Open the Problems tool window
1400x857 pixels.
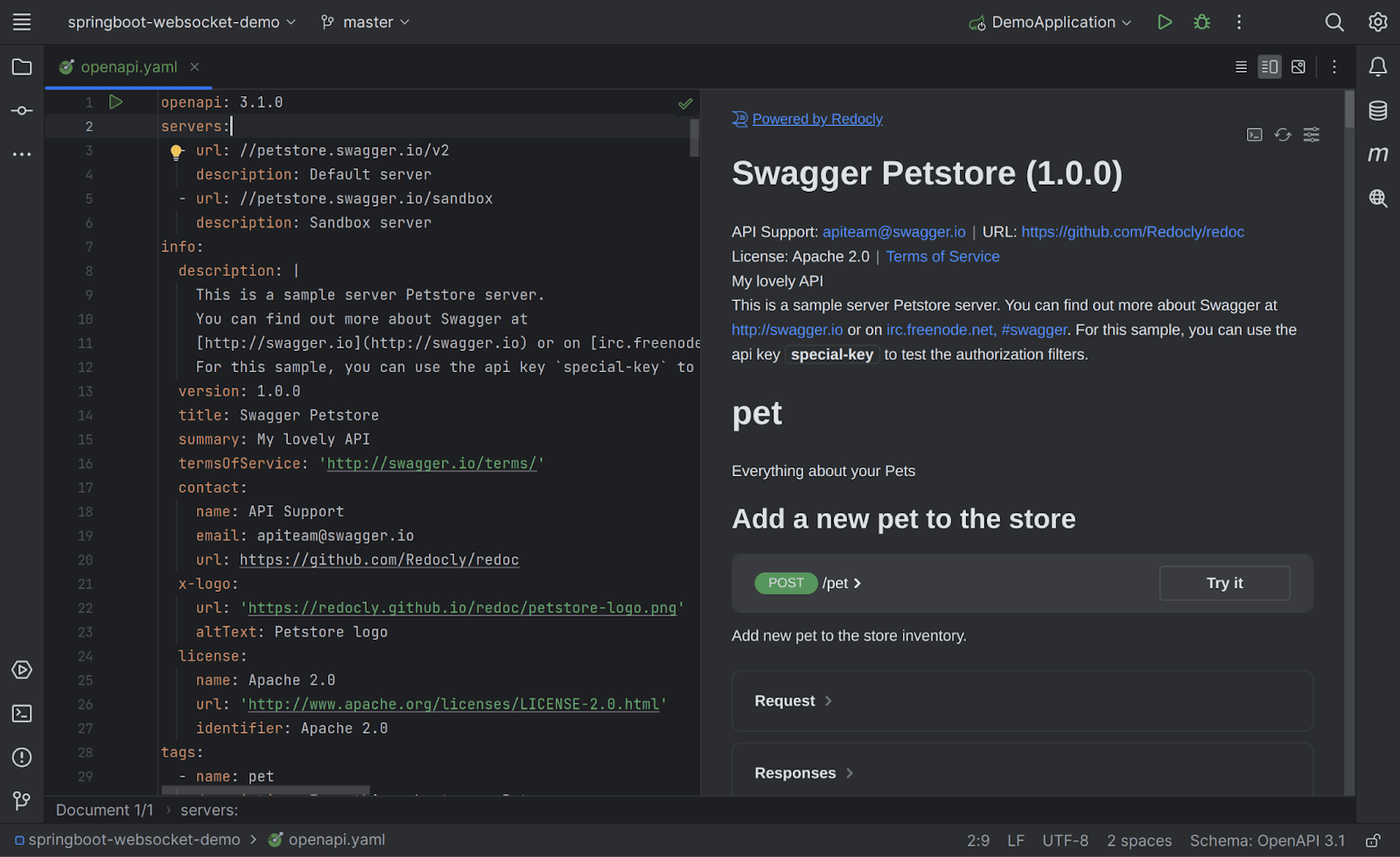(21, 756)
